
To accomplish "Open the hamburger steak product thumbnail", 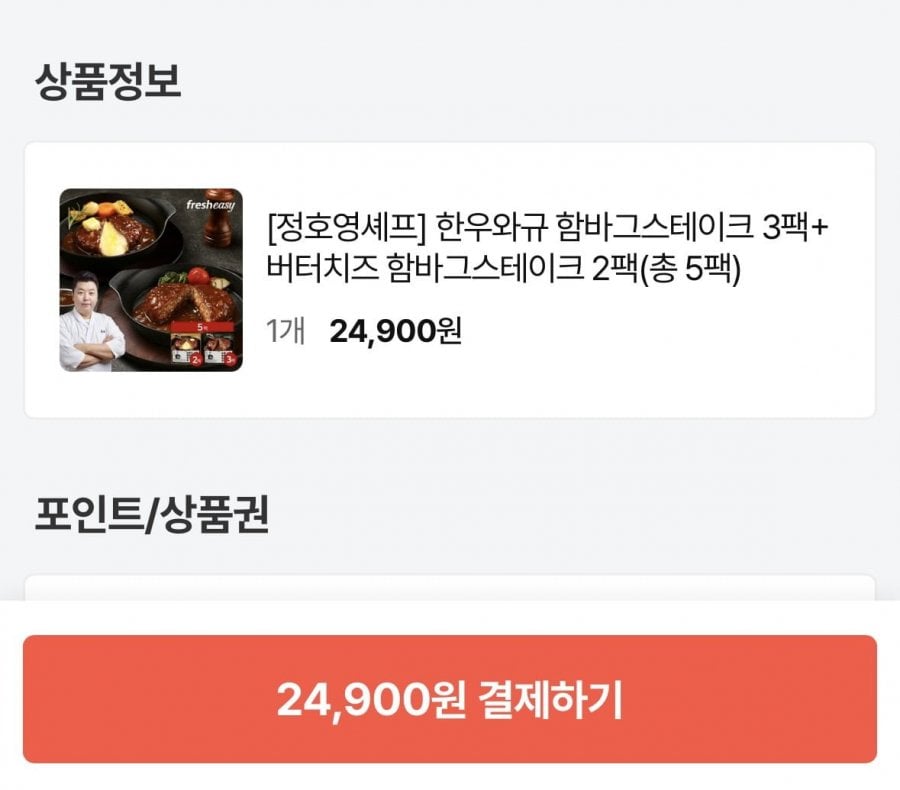I will click(x=151, y=280).
